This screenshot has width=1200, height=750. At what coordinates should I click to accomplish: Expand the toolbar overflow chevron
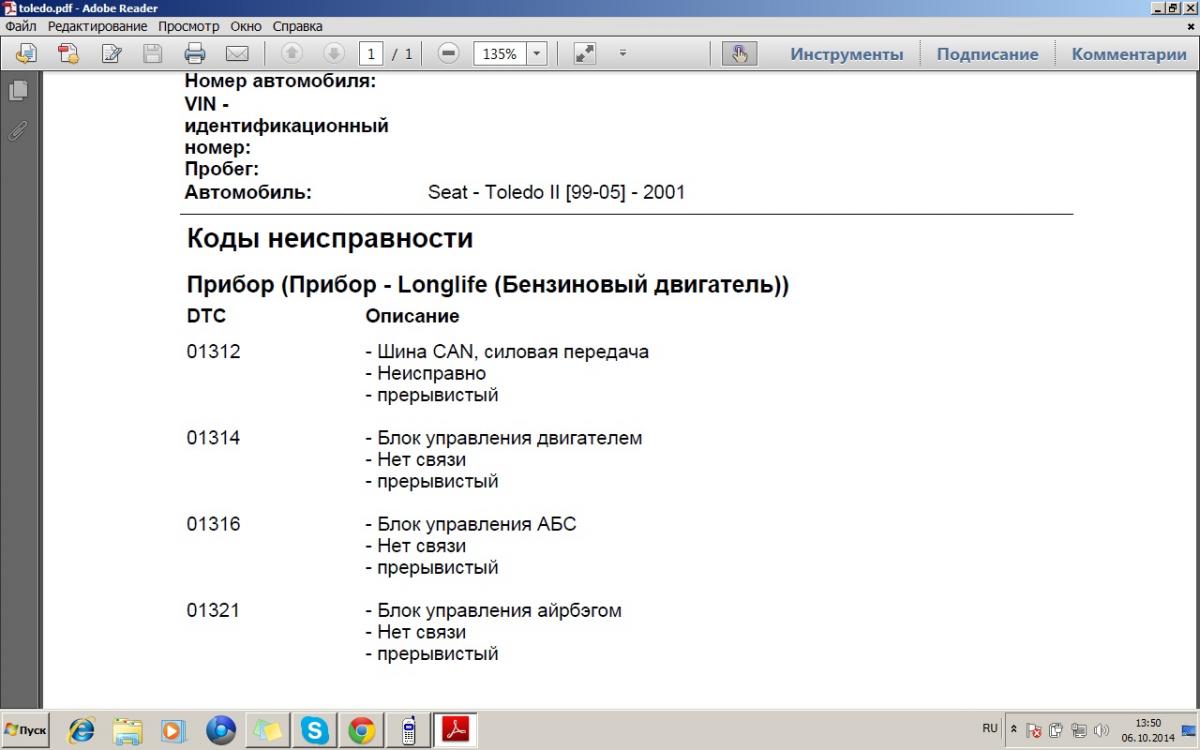click(x=622, y=54)
